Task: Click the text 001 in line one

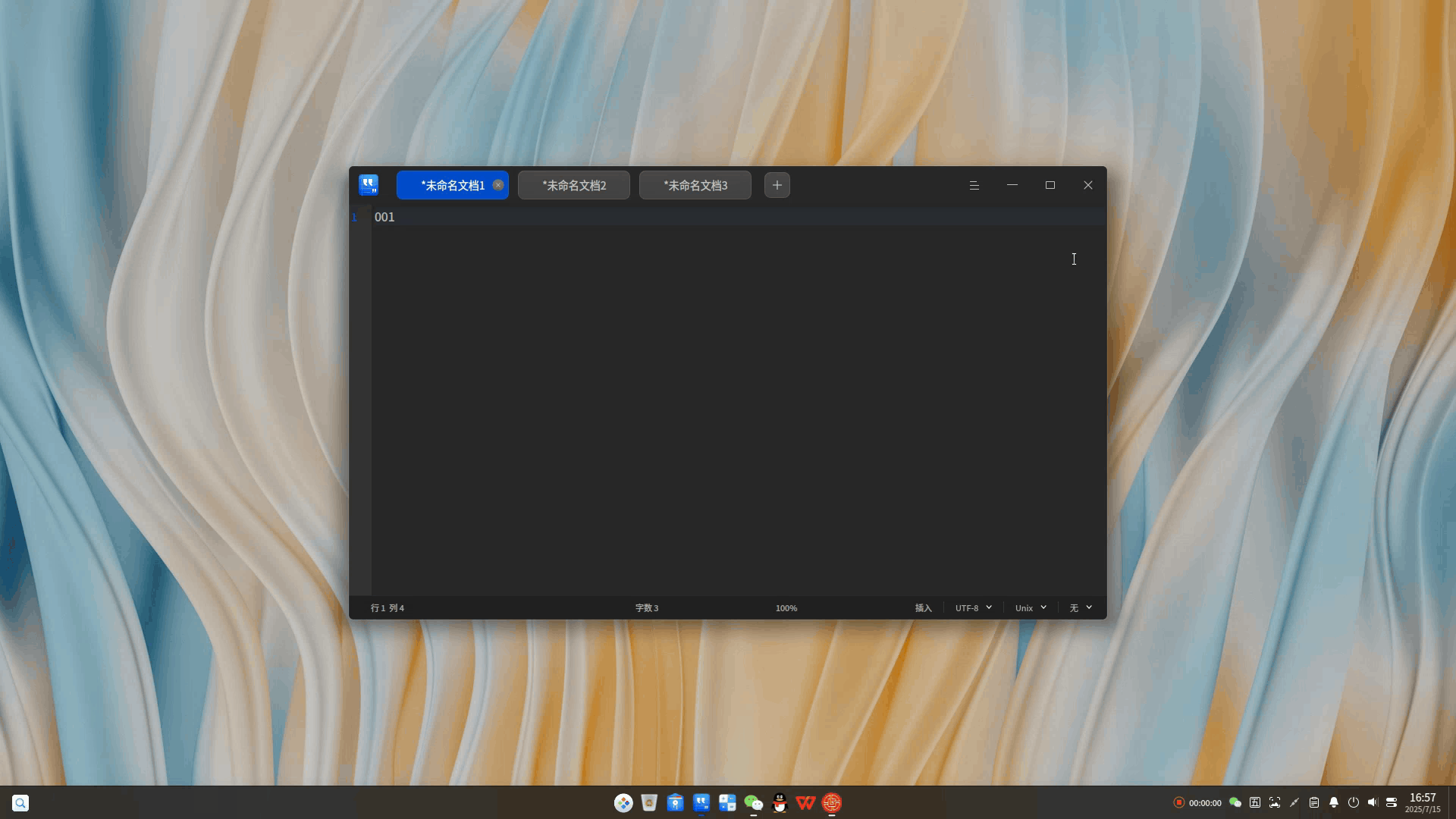Action: 384,217
